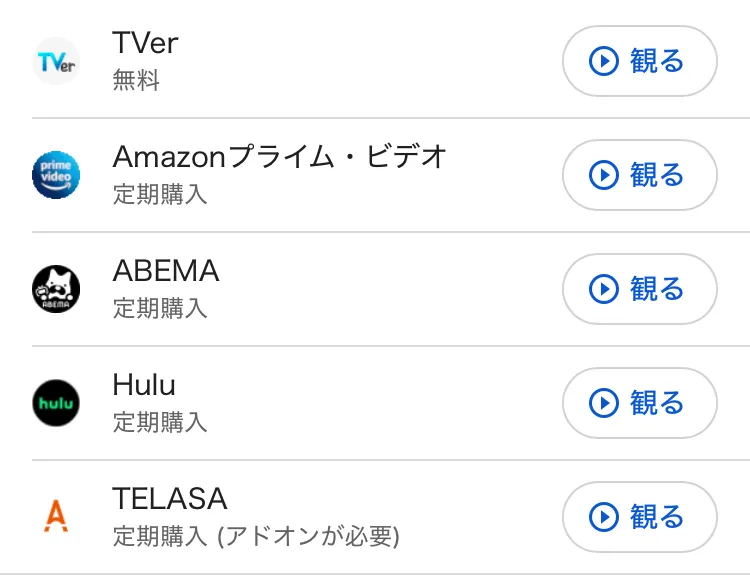Click the TVer logo icon
750x582 pixels.
point(56,62)
